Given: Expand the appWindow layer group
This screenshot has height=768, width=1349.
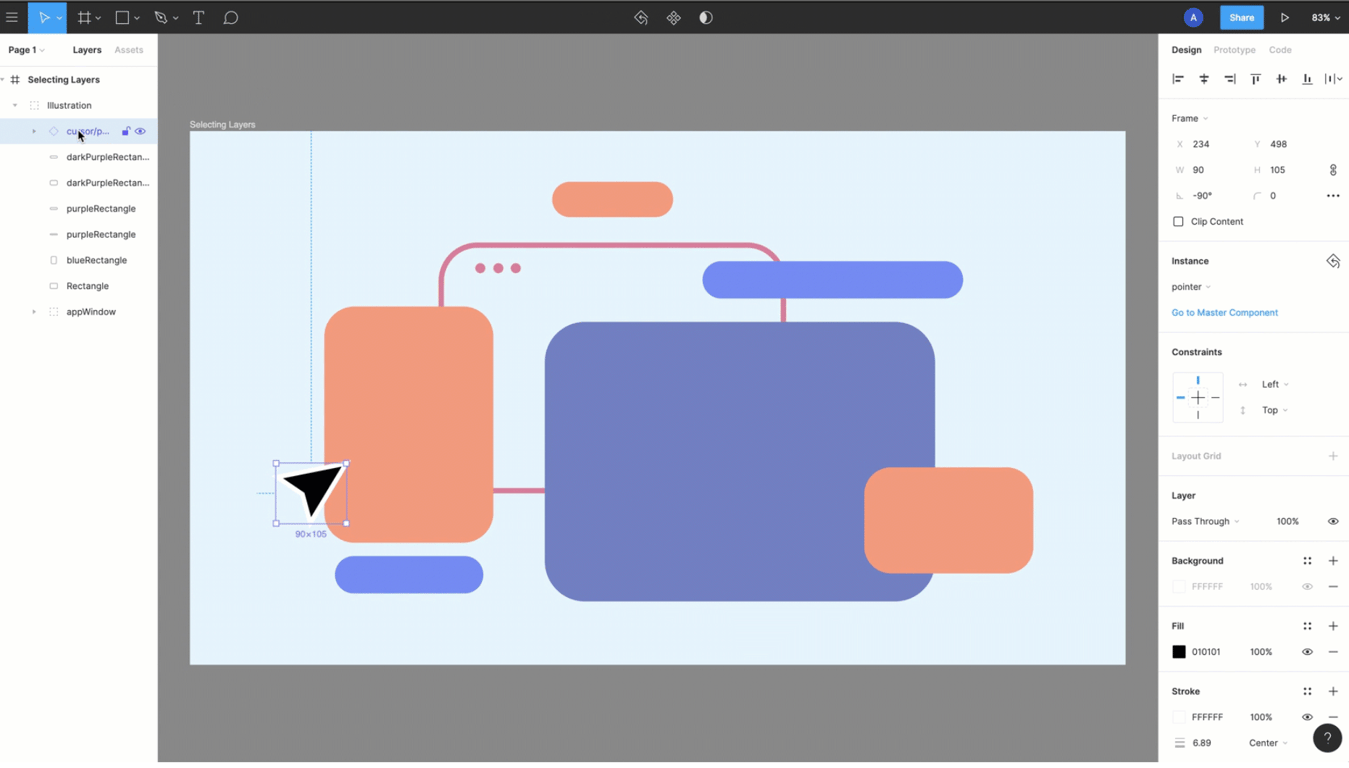Looking at the screenshot, I should pyautogui.click(x=34, y=312).
